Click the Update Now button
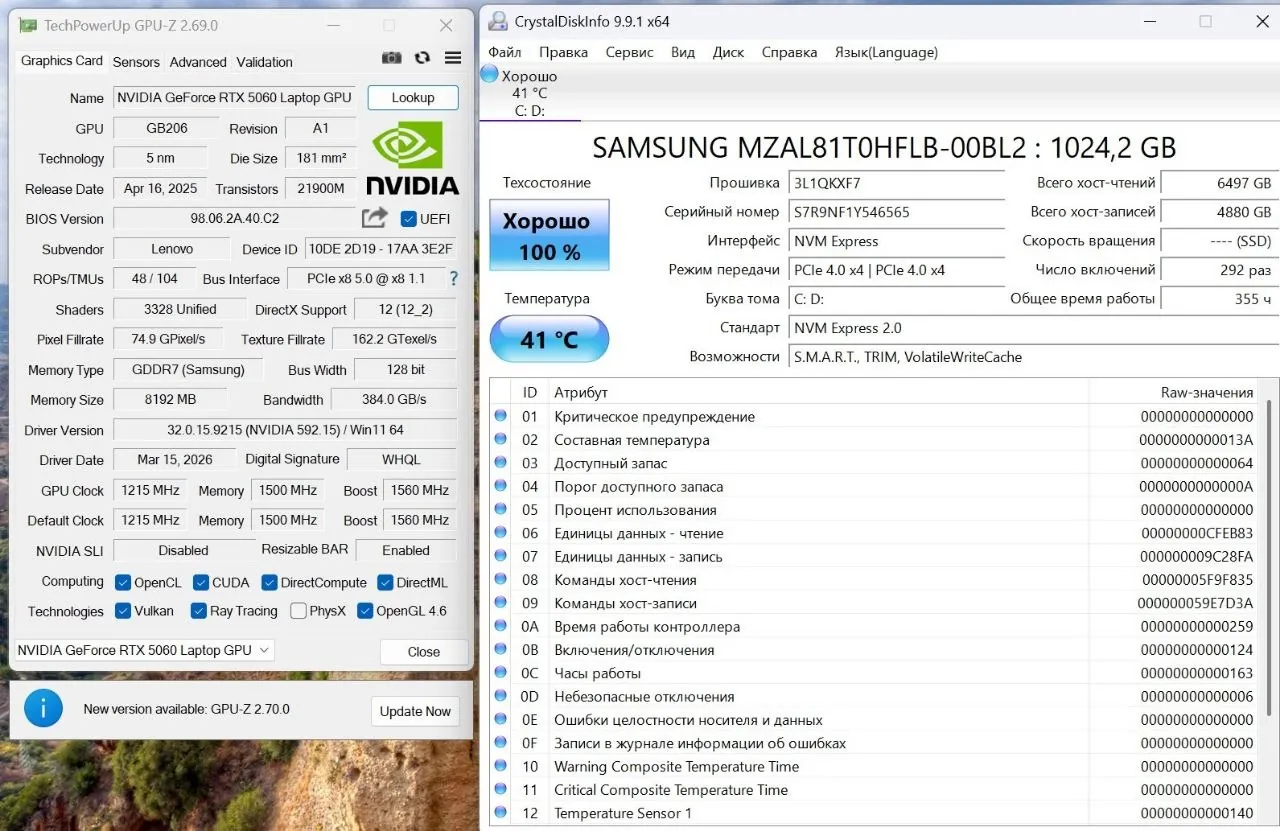Image resolution: width=1280 pixels, height=831 pixels. (x=415, y=711)
